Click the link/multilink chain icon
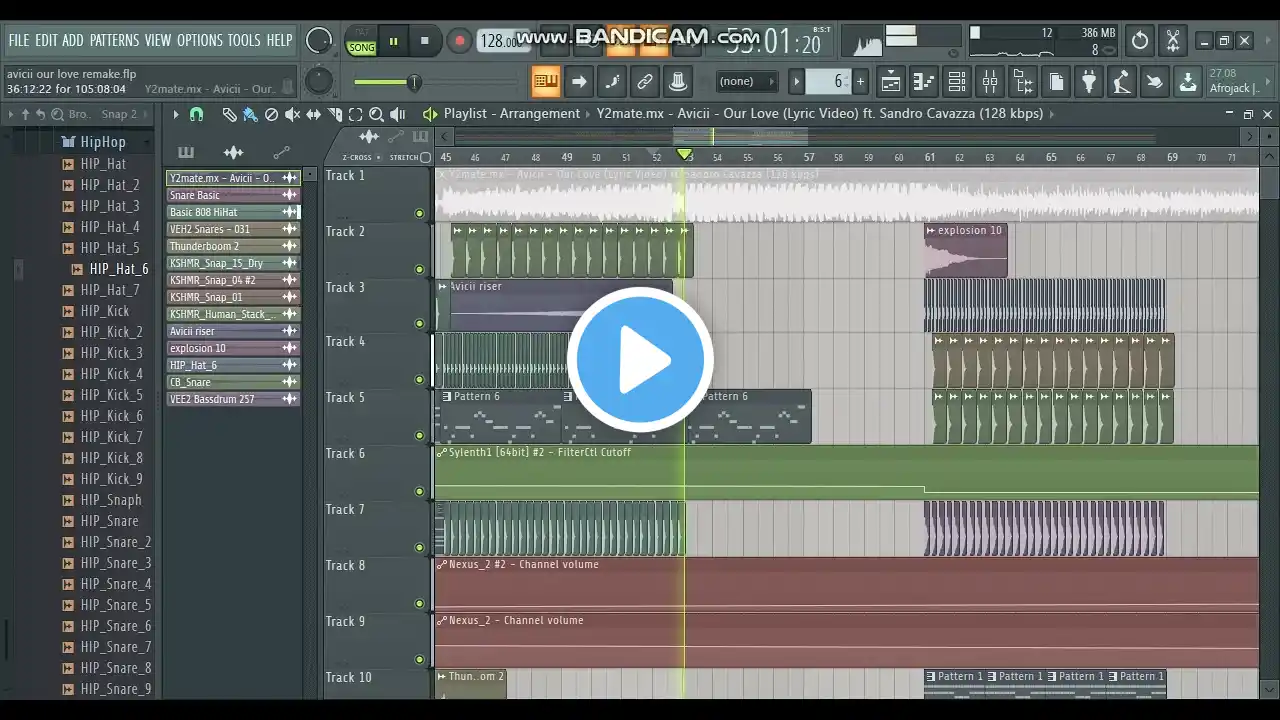The image size is (1280, 720). [645, 82]
